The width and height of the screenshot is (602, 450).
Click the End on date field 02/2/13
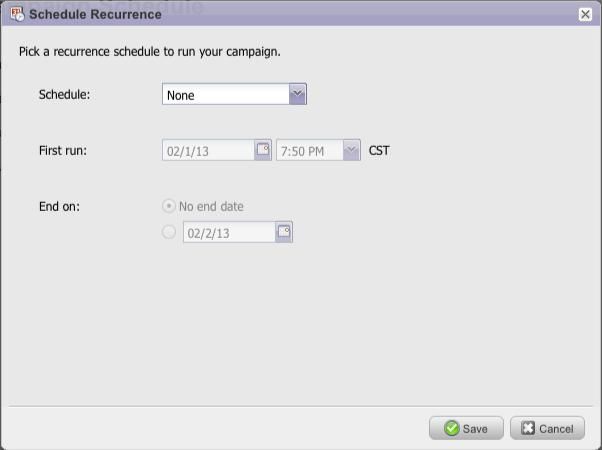(228, 233)
